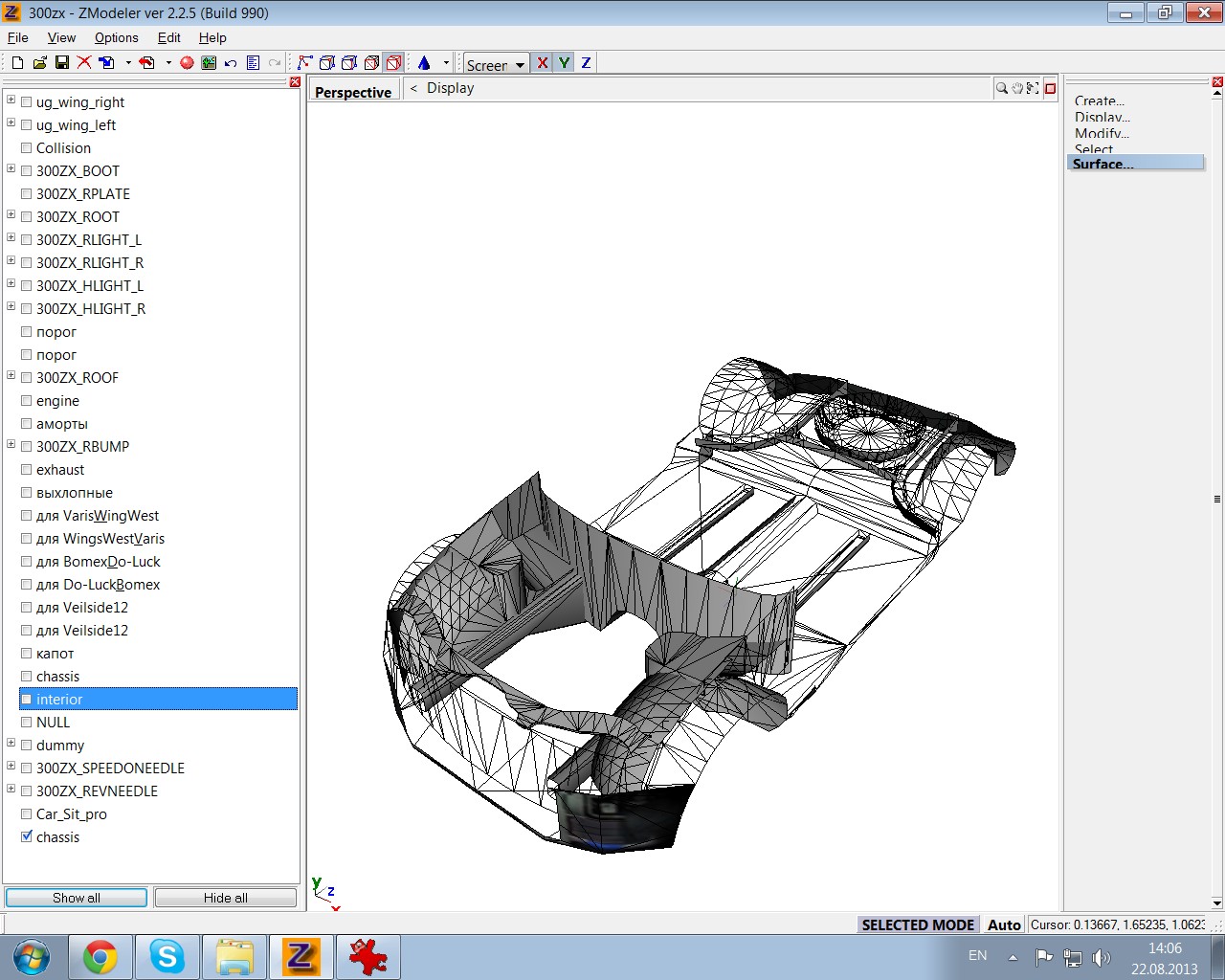The width and height of the screenshot is (1225, 980).
Task: Open the Textures browser icon
Action: pyautogui.click(x=209, y=63)
